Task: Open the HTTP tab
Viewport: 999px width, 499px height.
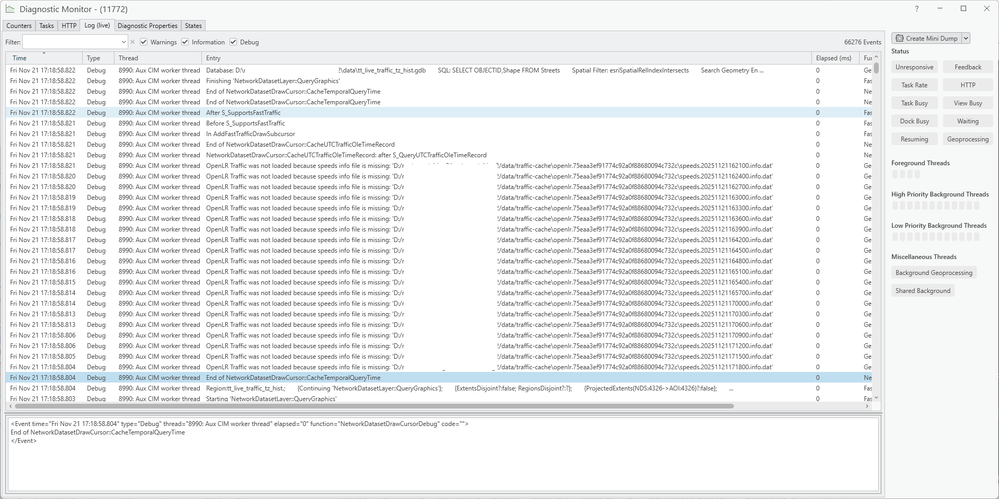Action: tap(69, 25)
